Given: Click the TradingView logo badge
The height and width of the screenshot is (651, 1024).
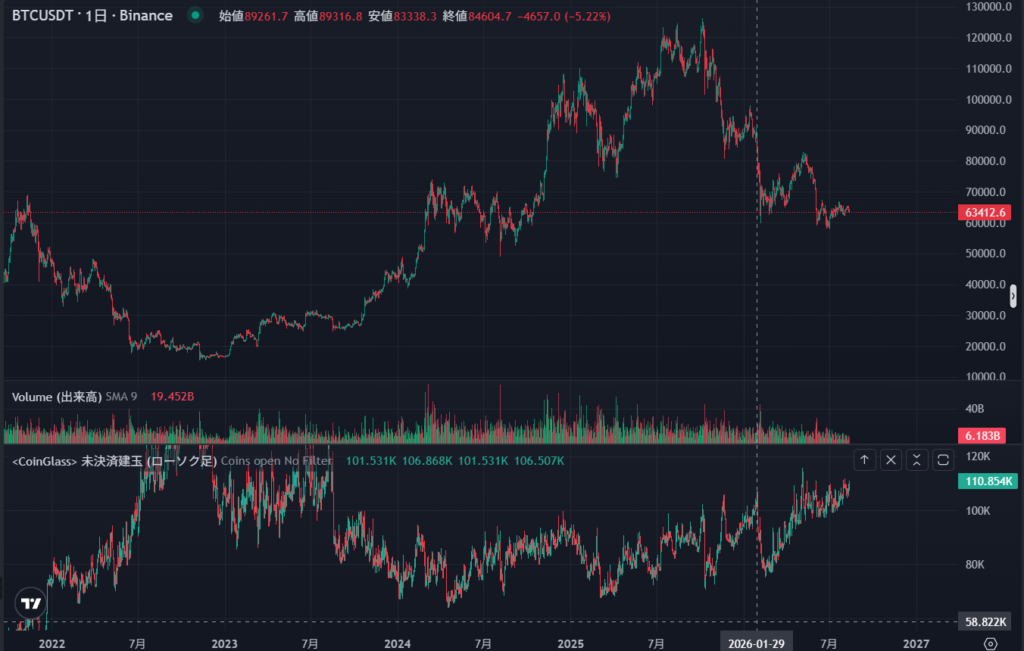Looking at the screenshot, I should [31, 603].
